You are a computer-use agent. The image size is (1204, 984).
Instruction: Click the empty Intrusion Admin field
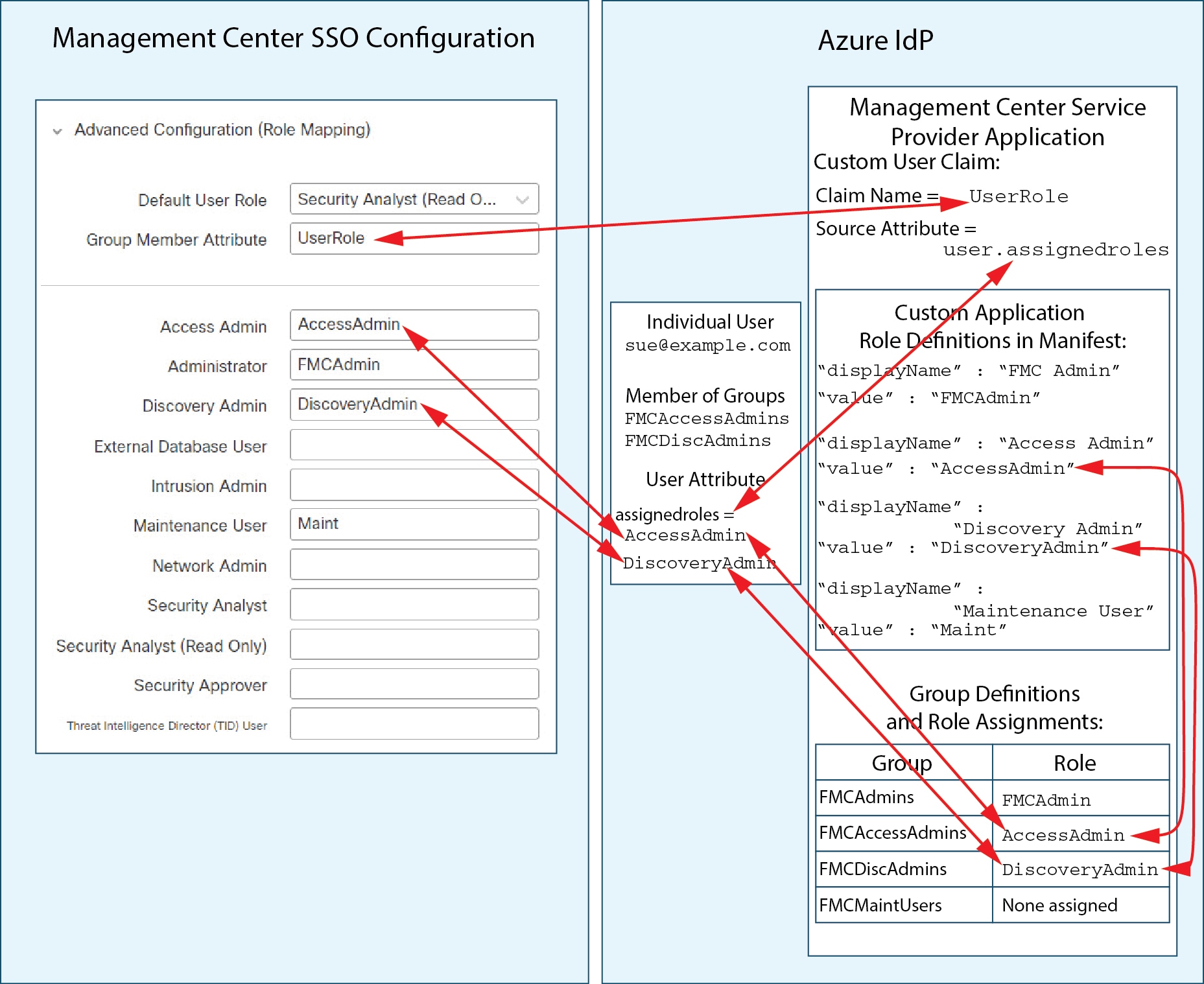(414, 484)
